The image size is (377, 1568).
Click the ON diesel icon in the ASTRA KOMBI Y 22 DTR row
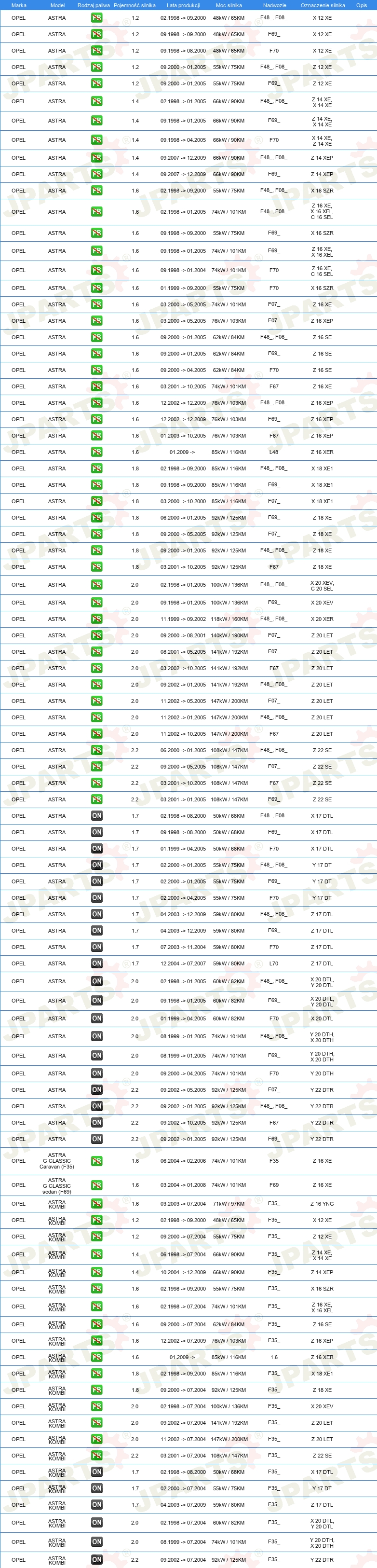click(x=97, y=1559)
